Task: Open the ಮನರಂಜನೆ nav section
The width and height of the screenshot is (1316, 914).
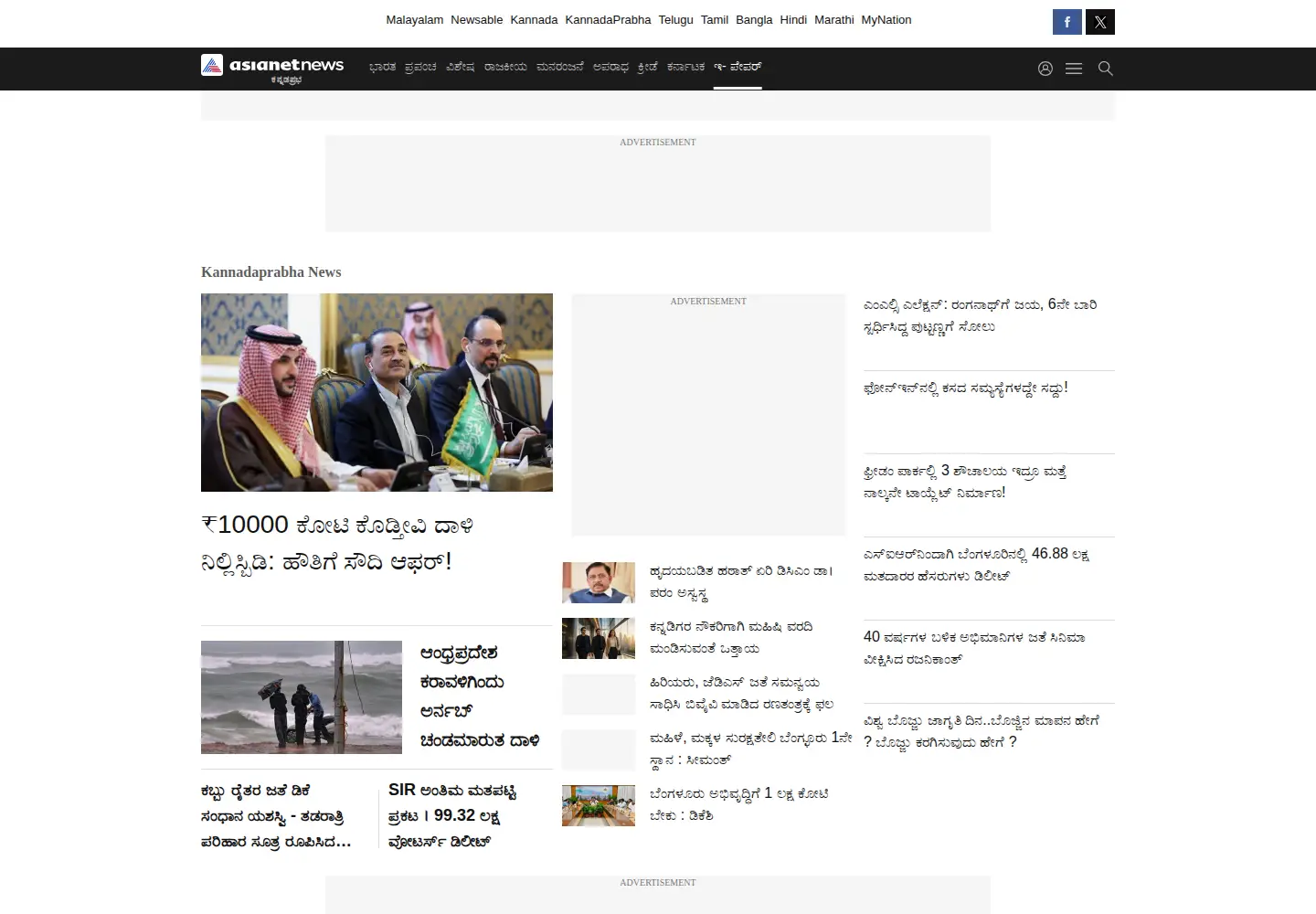Action: (559, 68)
